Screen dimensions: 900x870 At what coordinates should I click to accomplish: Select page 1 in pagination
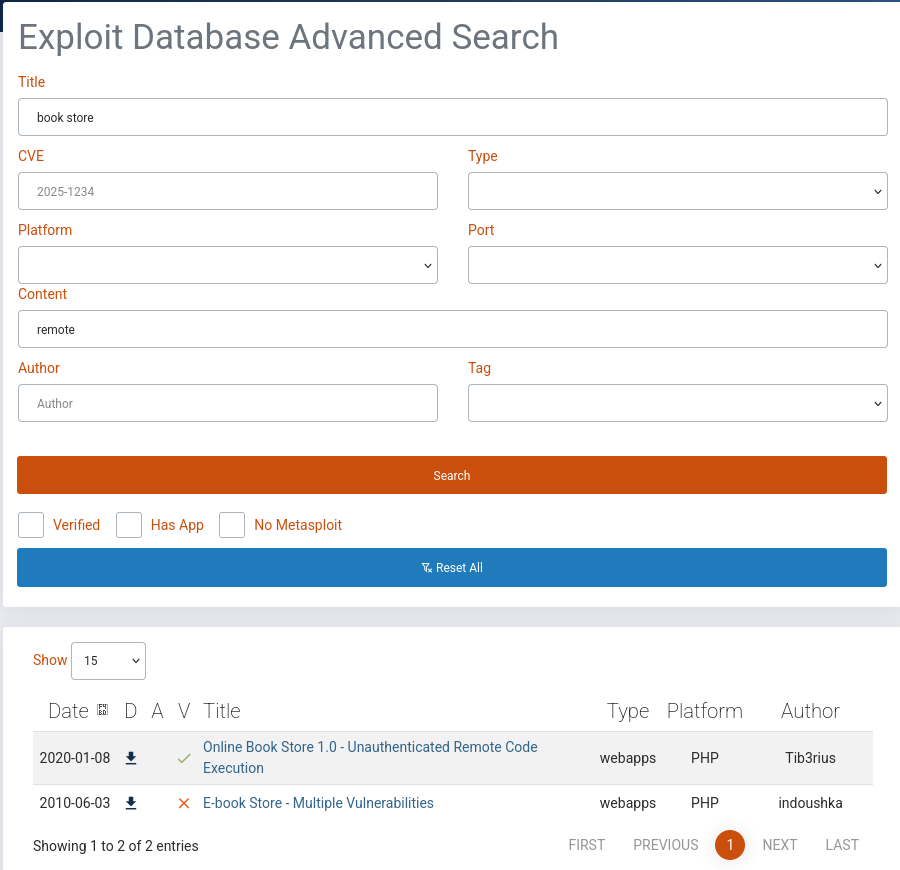730,845
